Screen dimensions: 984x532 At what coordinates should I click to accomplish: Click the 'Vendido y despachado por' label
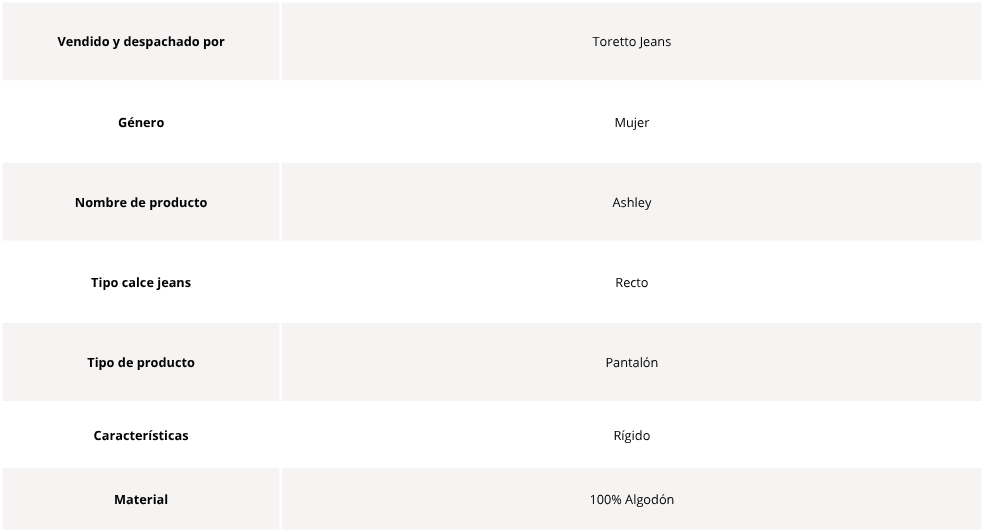click(x=141, y=41)
